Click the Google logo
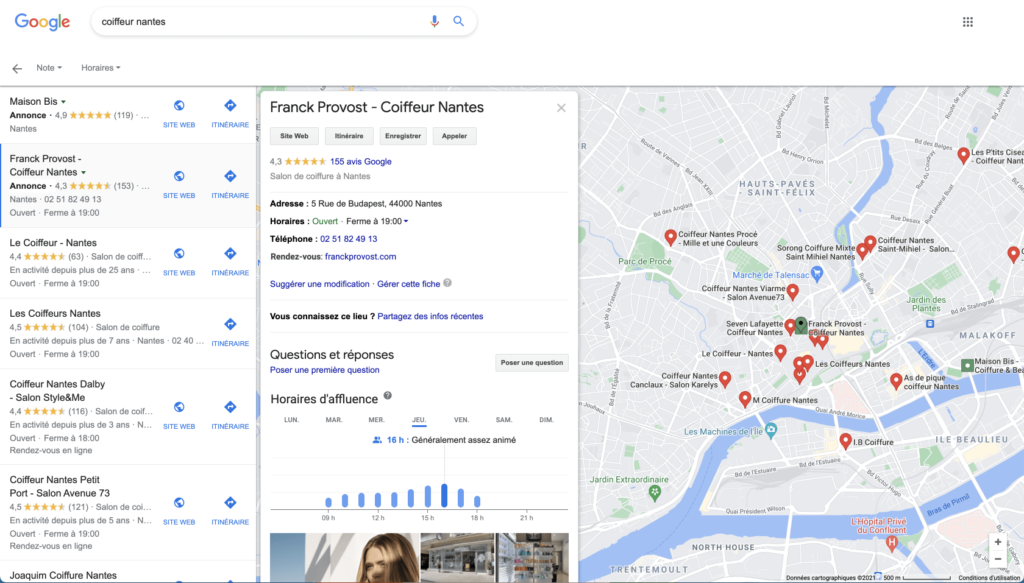1024x583 pixels. [x=42, y=22]
